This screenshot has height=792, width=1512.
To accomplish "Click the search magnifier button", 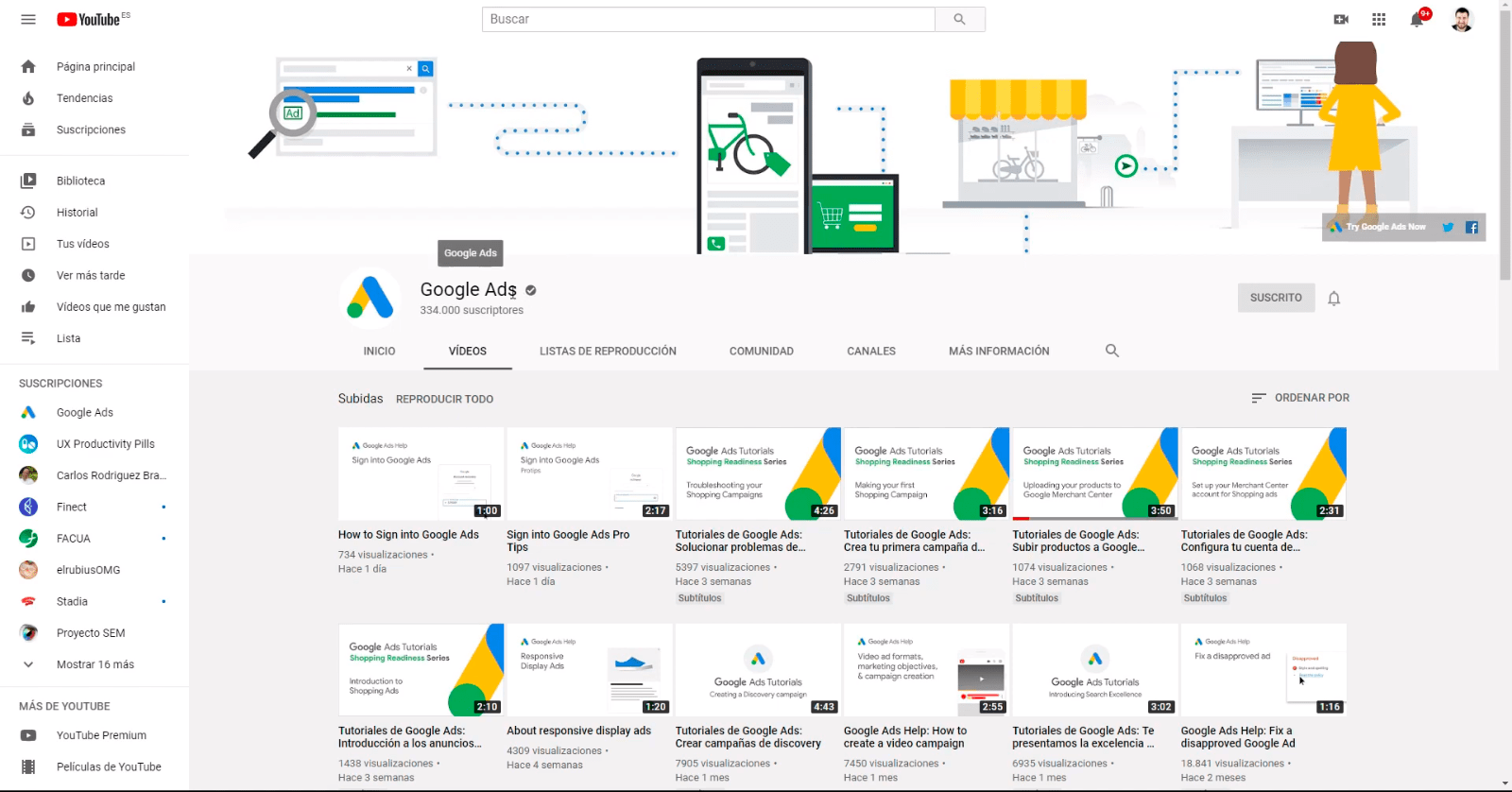I will click(x=959, y=19).
